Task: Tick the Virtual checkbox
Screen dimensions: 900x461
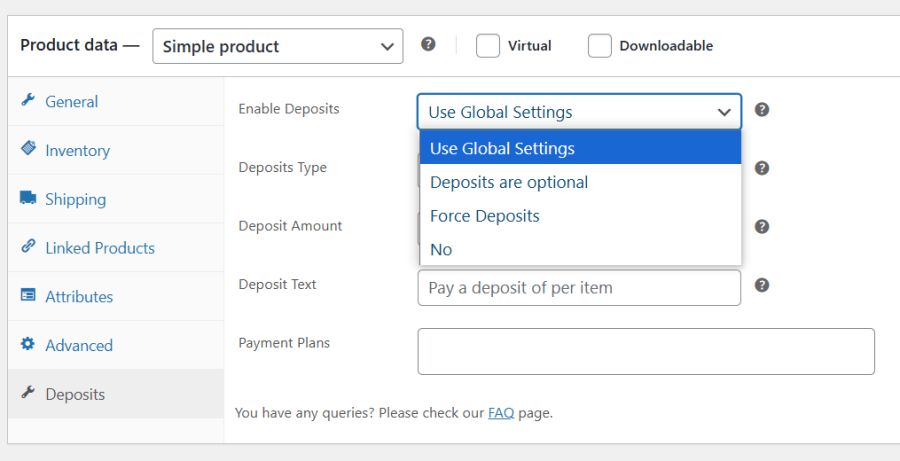Action: pos(488,46)
